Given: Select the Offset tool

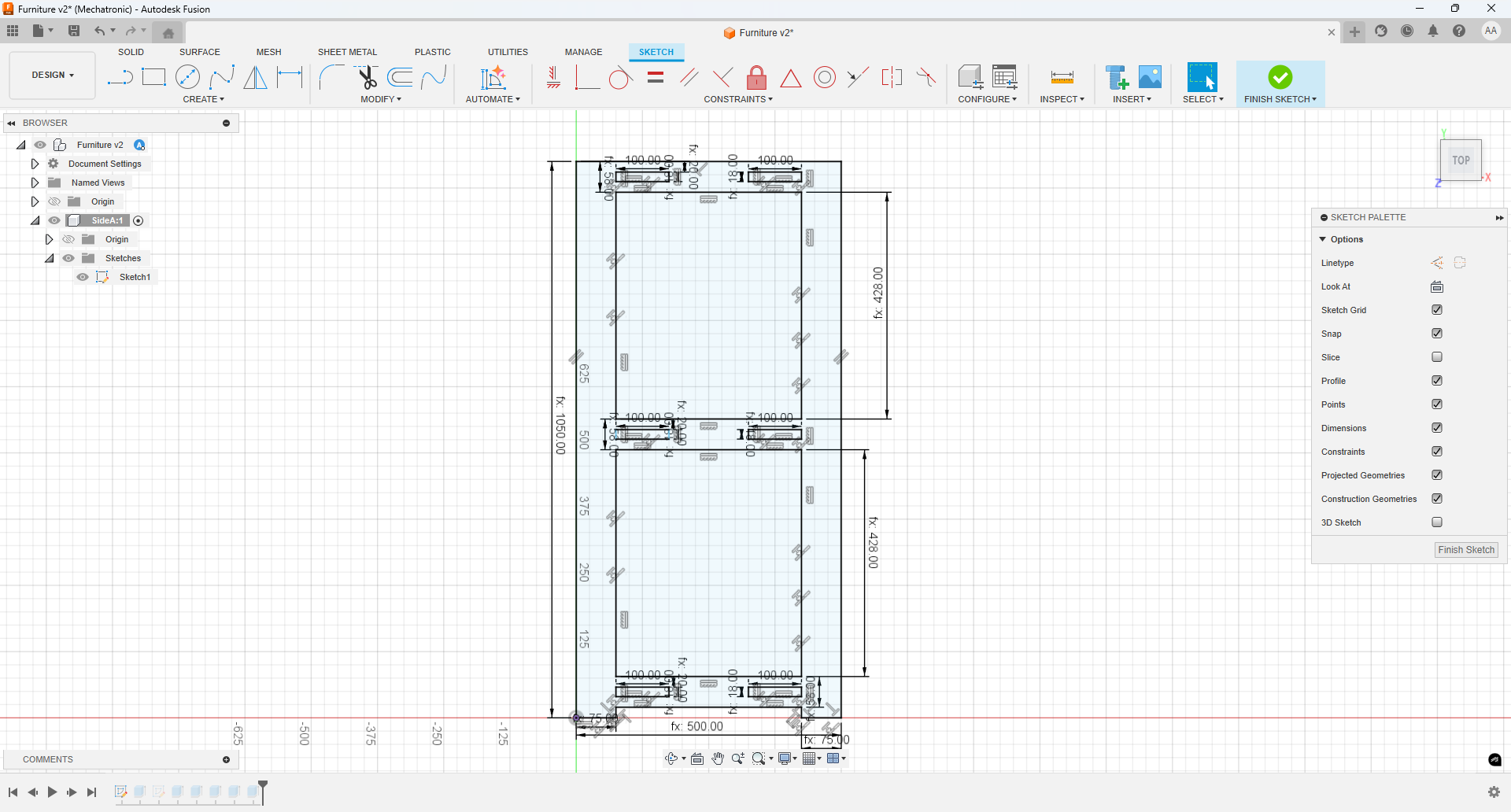Looking at the screenshot, I should [x=401, y=77].
